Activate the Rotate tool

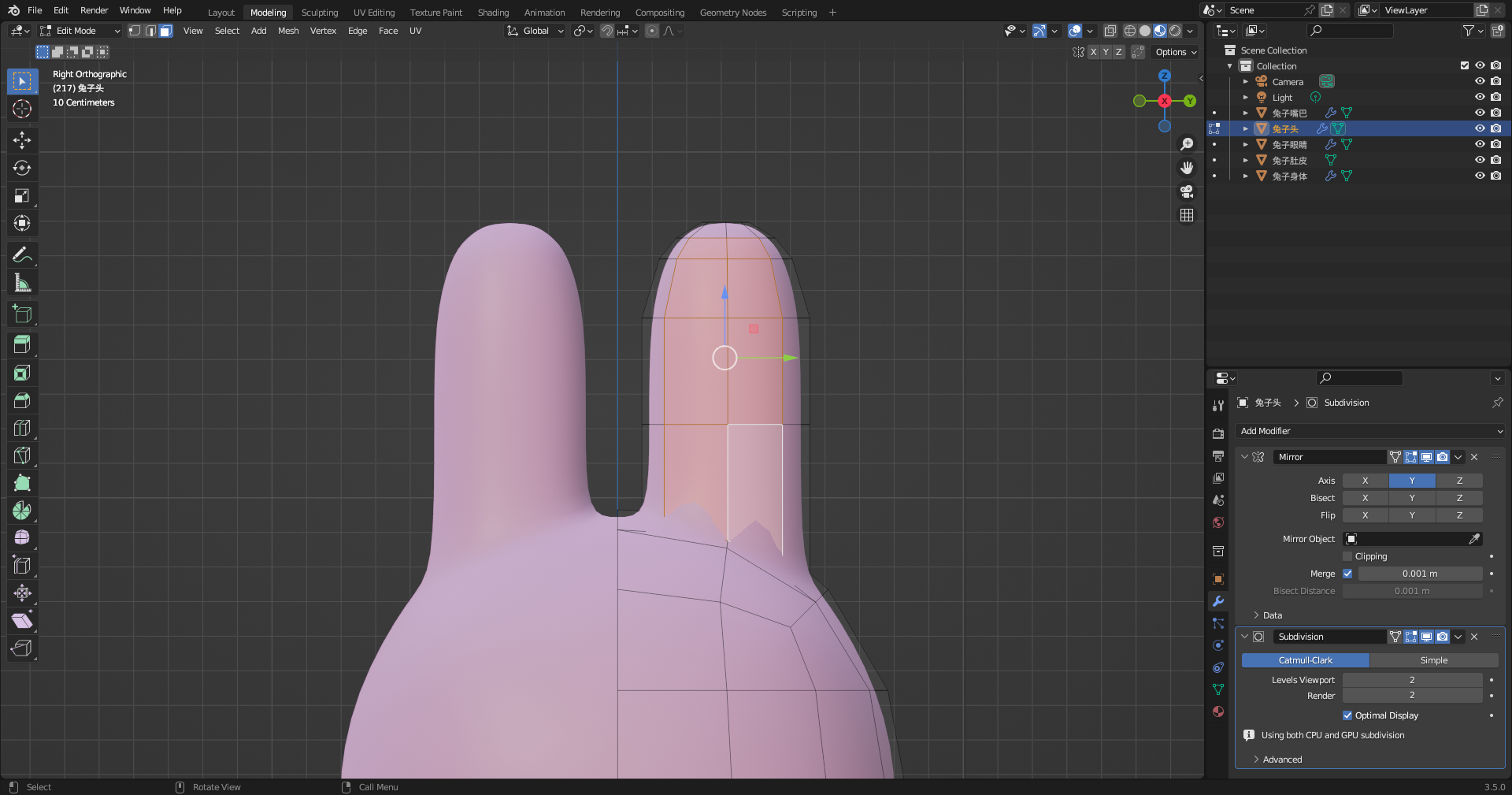(x=22, y=168)
